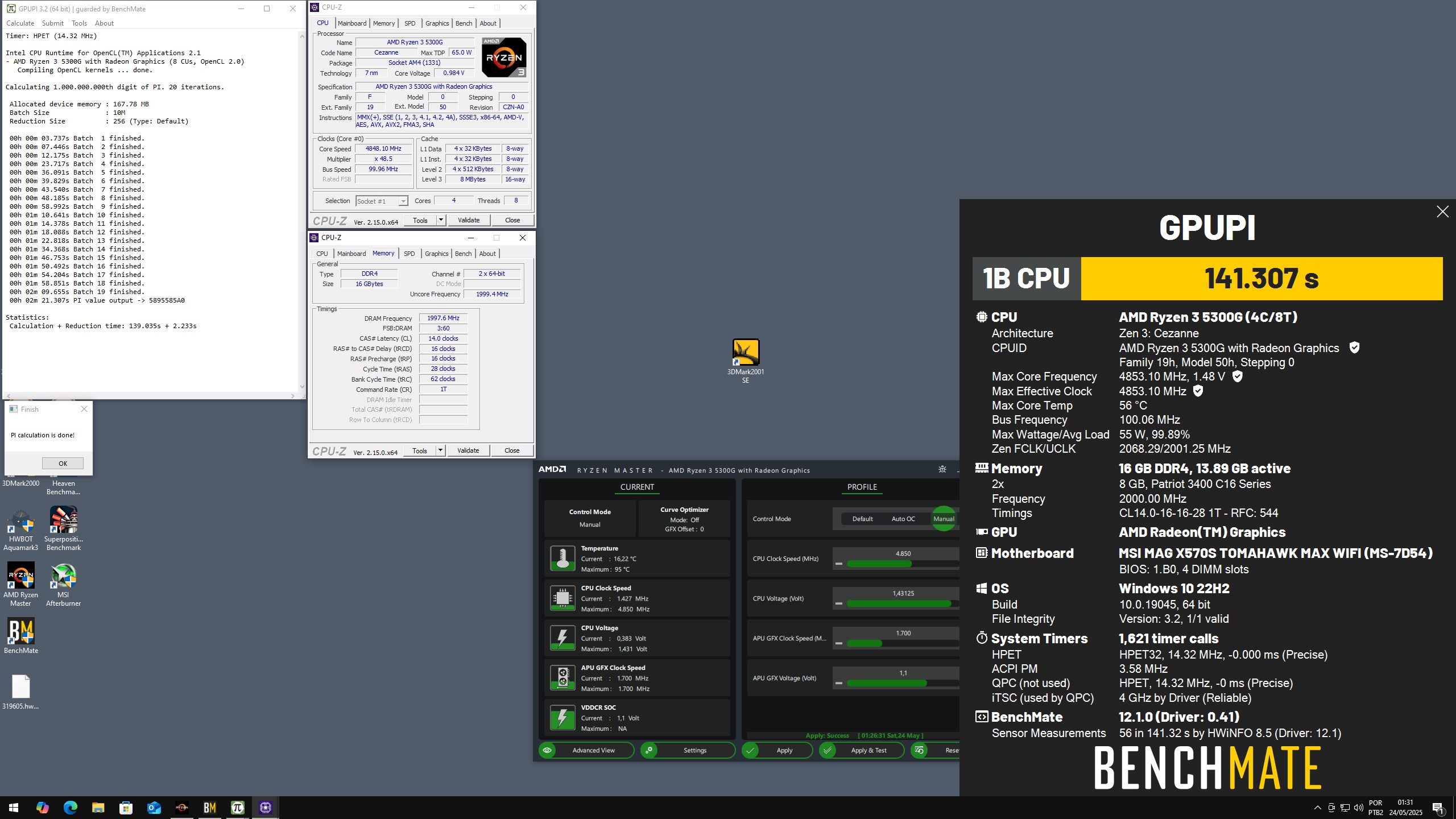Image resolution: width=1456 pixels, height=819 pixels.
Task: Decrease CPU Clock Speed with minus button
Action: [838, 564]
